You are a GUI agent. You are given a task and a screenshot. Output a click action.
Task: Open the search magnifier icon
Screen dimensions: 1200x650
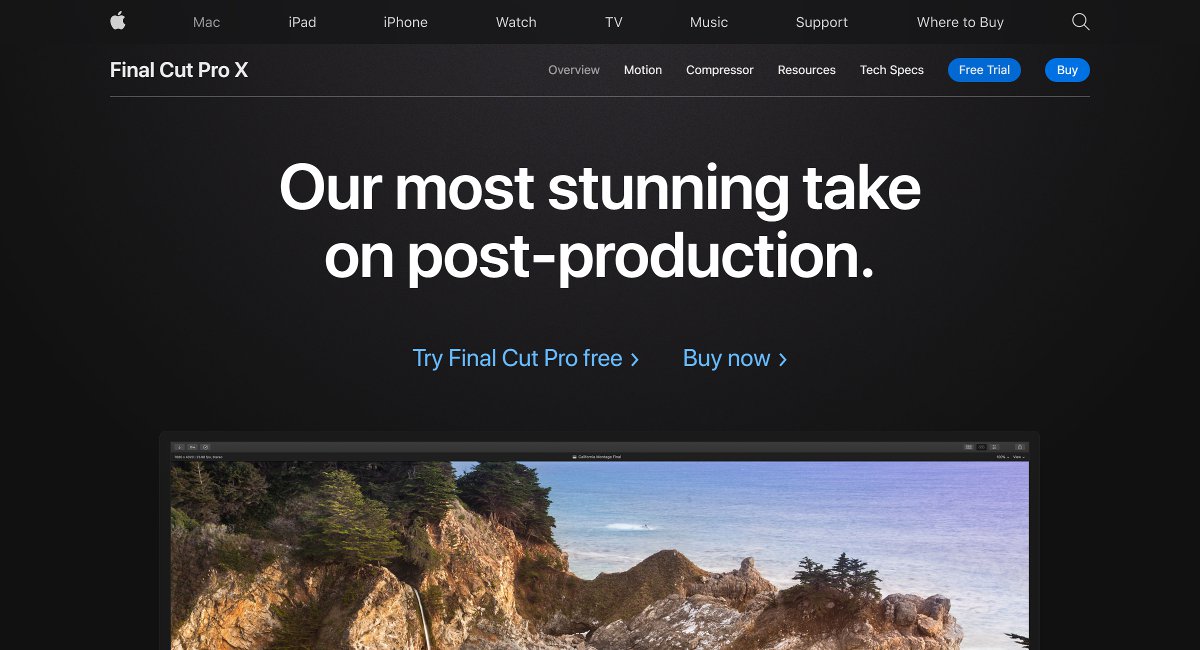click(x=1080, y=22)
